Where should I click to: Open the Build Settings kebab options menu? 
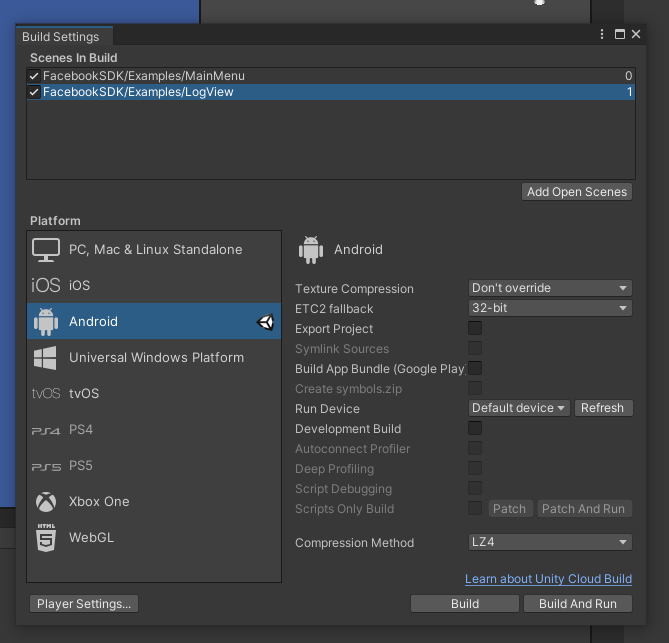[602, 34]
